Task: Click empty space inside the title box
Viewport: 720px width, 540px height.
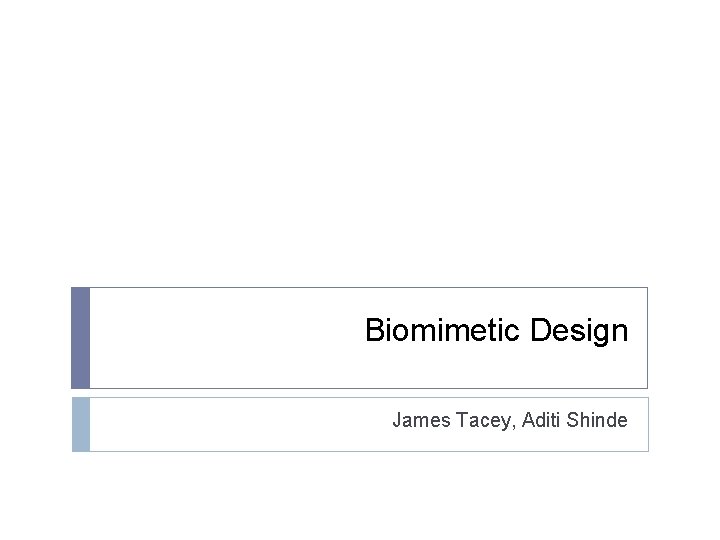Action: [220, 338]
